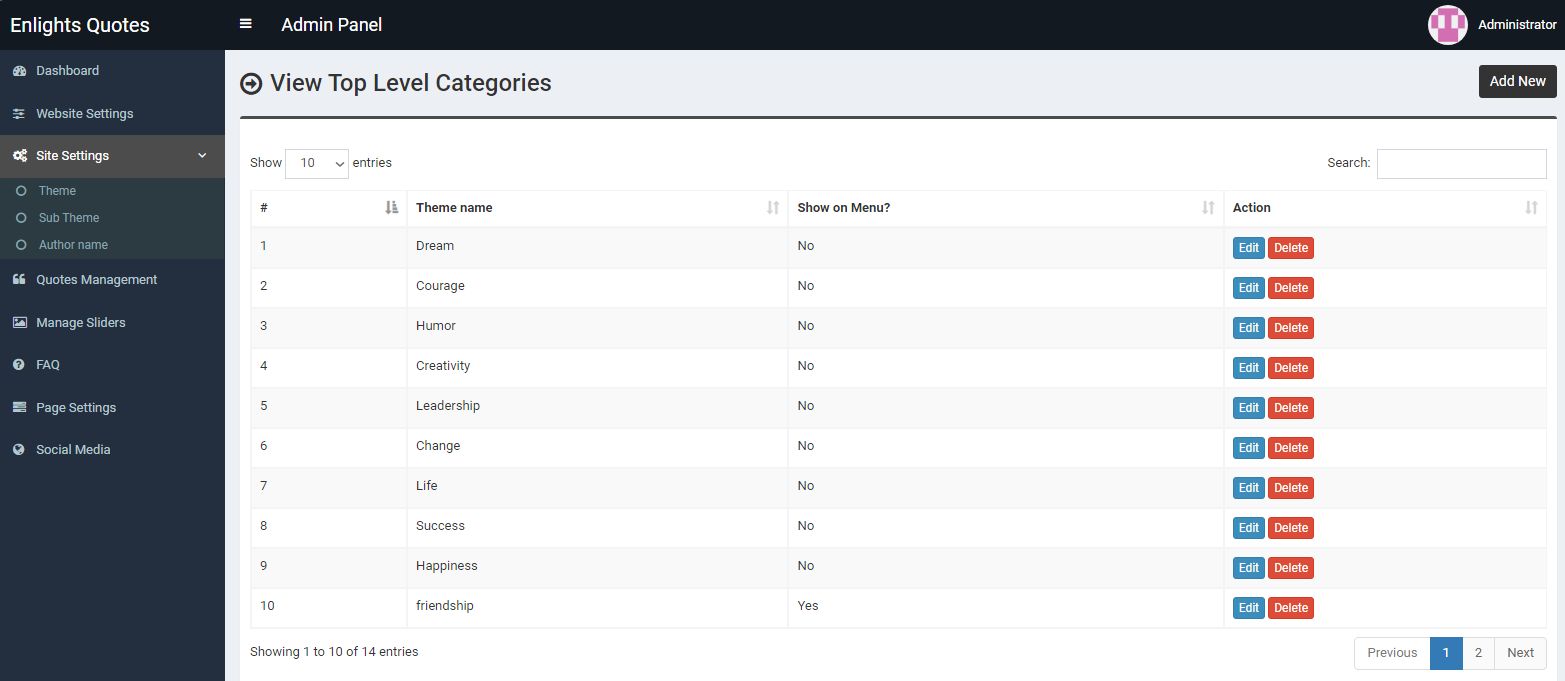
Task: Collapse the Site Settings chevron
Action: coord(202,156)
